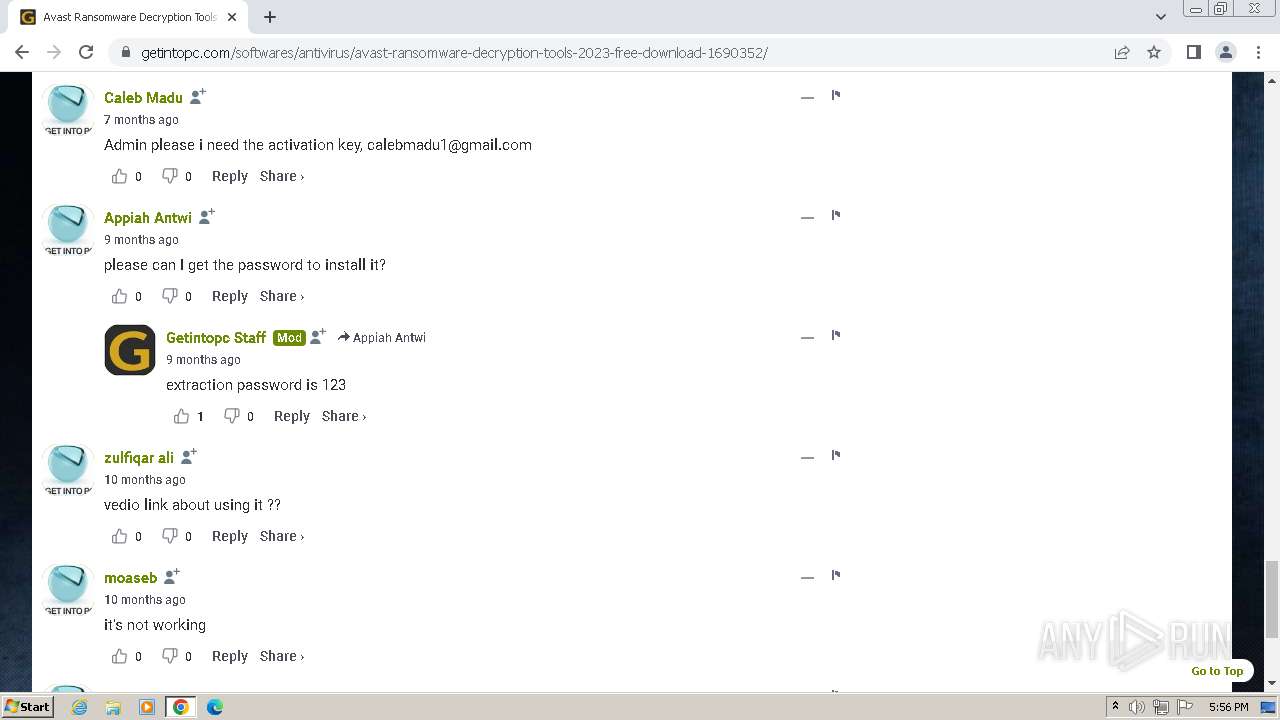This screenshot has height=720, width=1280.
Task: Follow moaseb via add-user icon
Action: 172,576
